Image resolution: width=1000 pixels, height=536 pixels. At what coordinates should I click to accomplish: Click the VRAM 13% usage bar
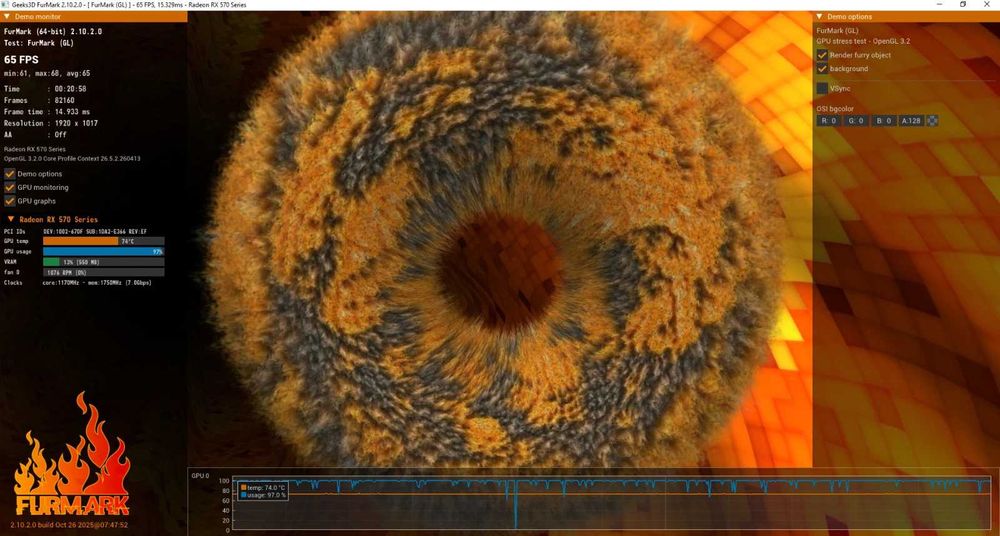(x=103, y=262)
